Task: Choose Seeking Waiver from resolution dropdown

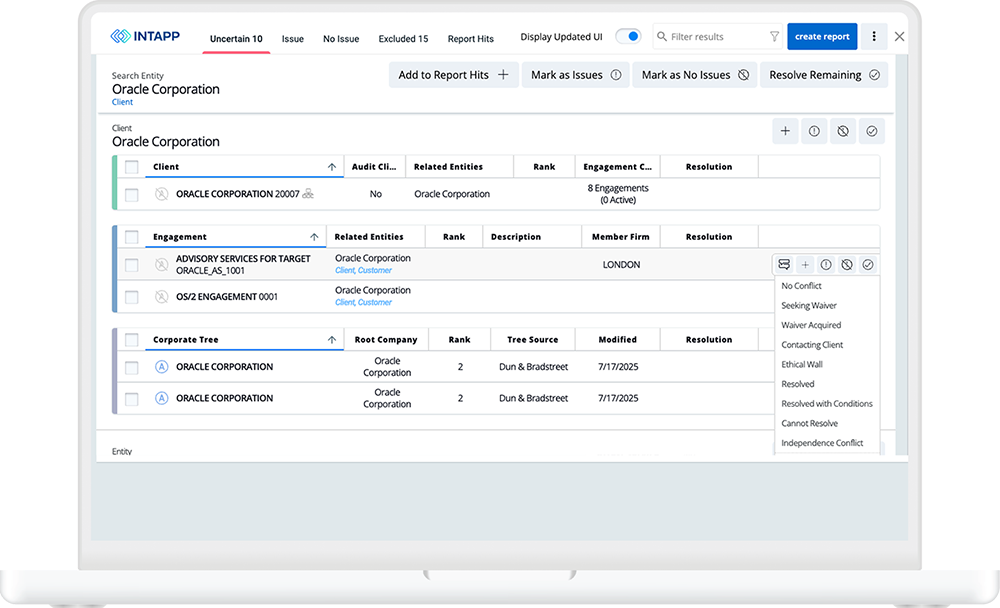Action: click(x=809, y=306)
